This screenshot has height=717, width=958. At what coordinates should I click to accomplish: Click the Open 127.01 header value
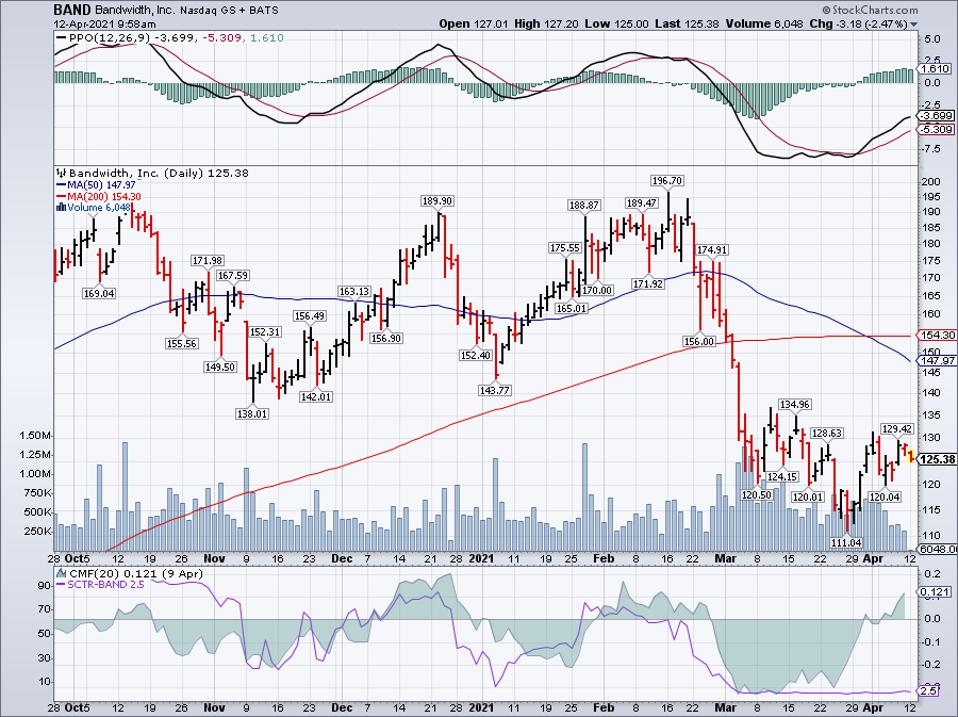(x=474, y=24)
